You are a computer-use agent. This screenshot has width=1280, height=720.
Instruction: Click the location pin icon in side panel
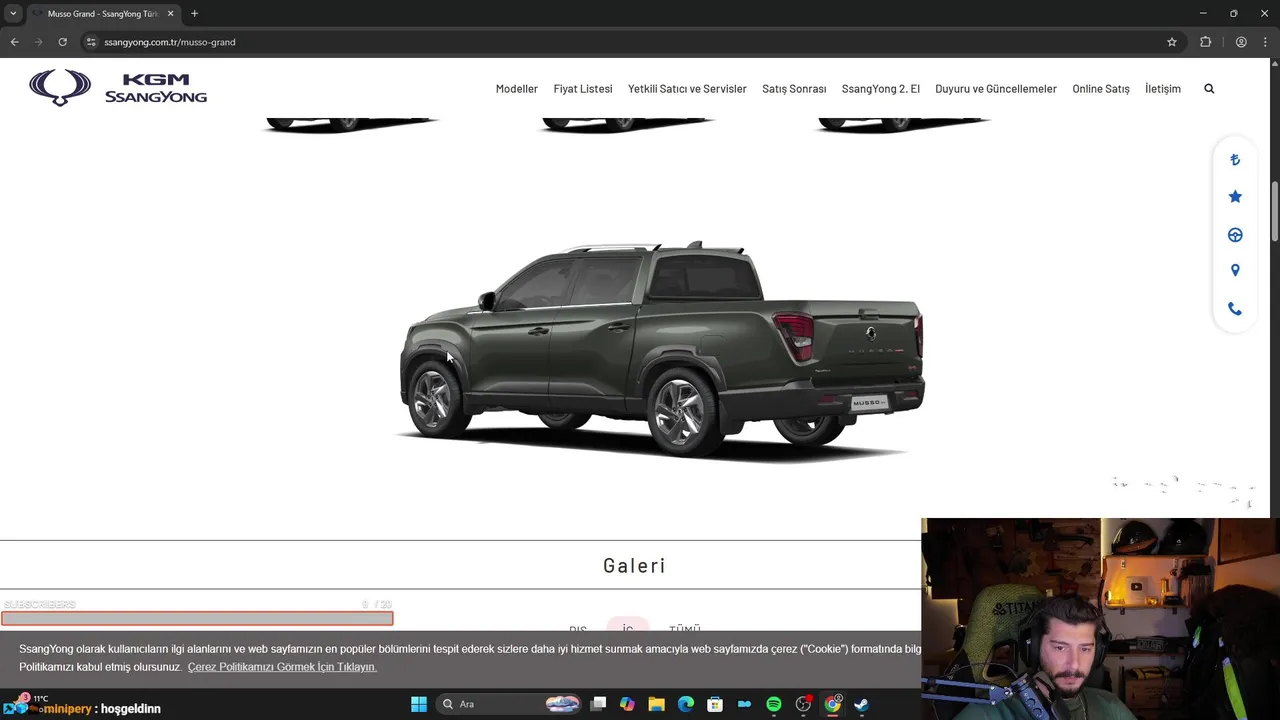(x=1235, y=271)
